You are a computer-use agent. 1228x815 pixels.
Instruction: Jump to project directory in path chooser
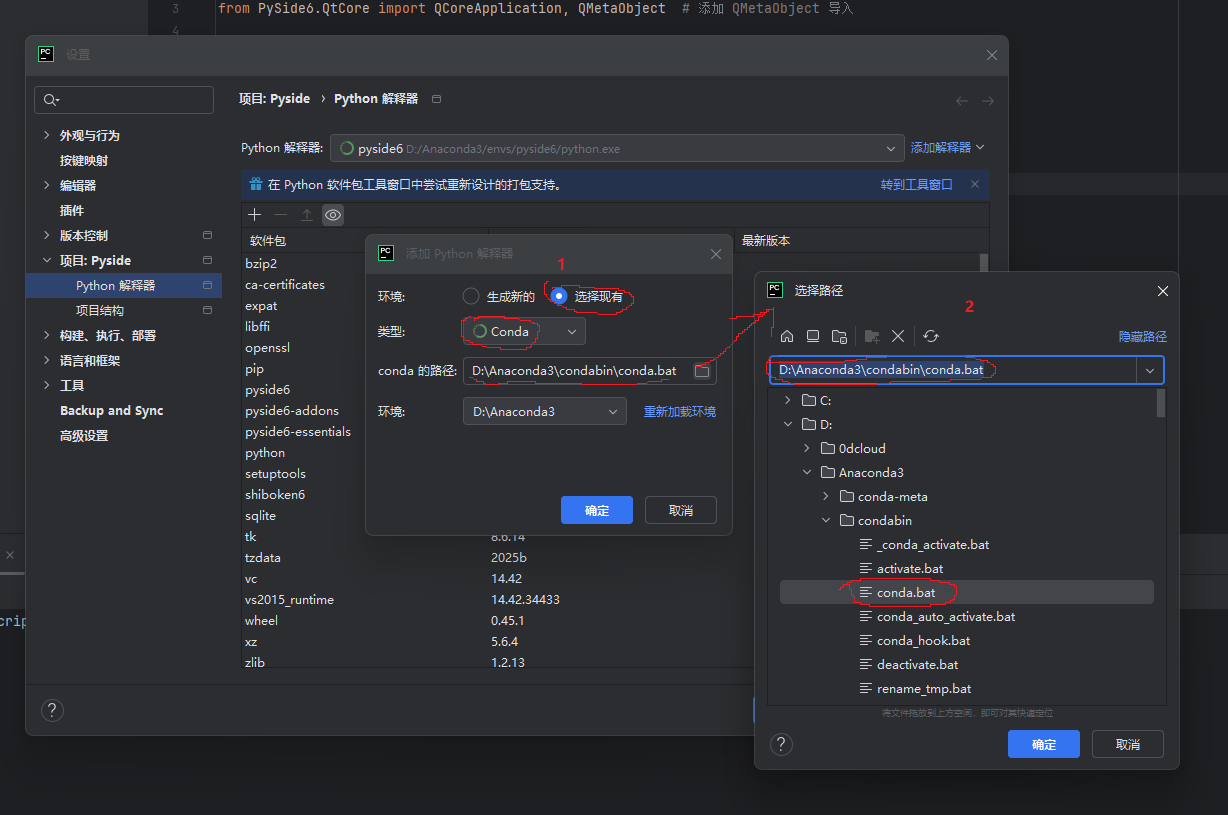click(x=839, y=336)
